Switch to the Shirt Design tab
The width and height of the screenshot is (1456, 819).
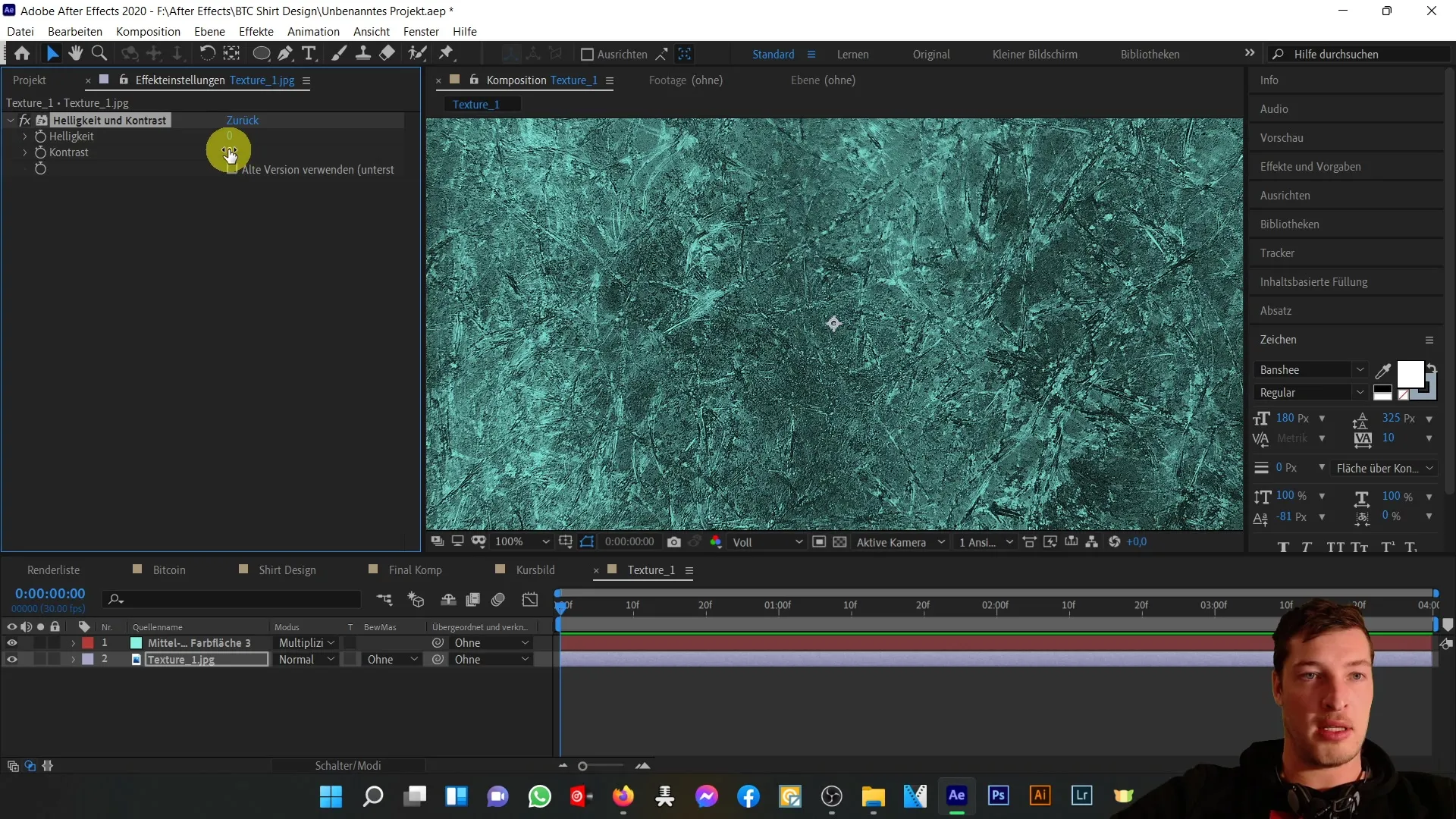coord(287,570)
